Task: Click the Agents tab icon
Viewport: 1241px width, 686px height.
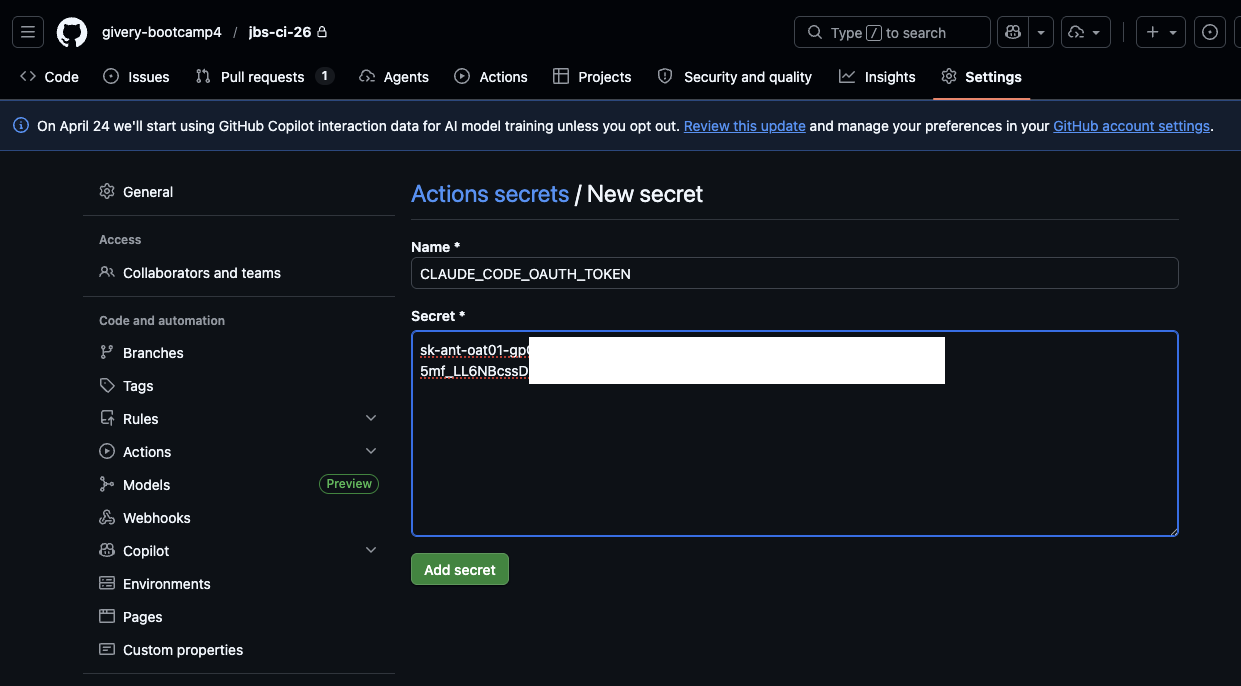Action: (367, 76)
